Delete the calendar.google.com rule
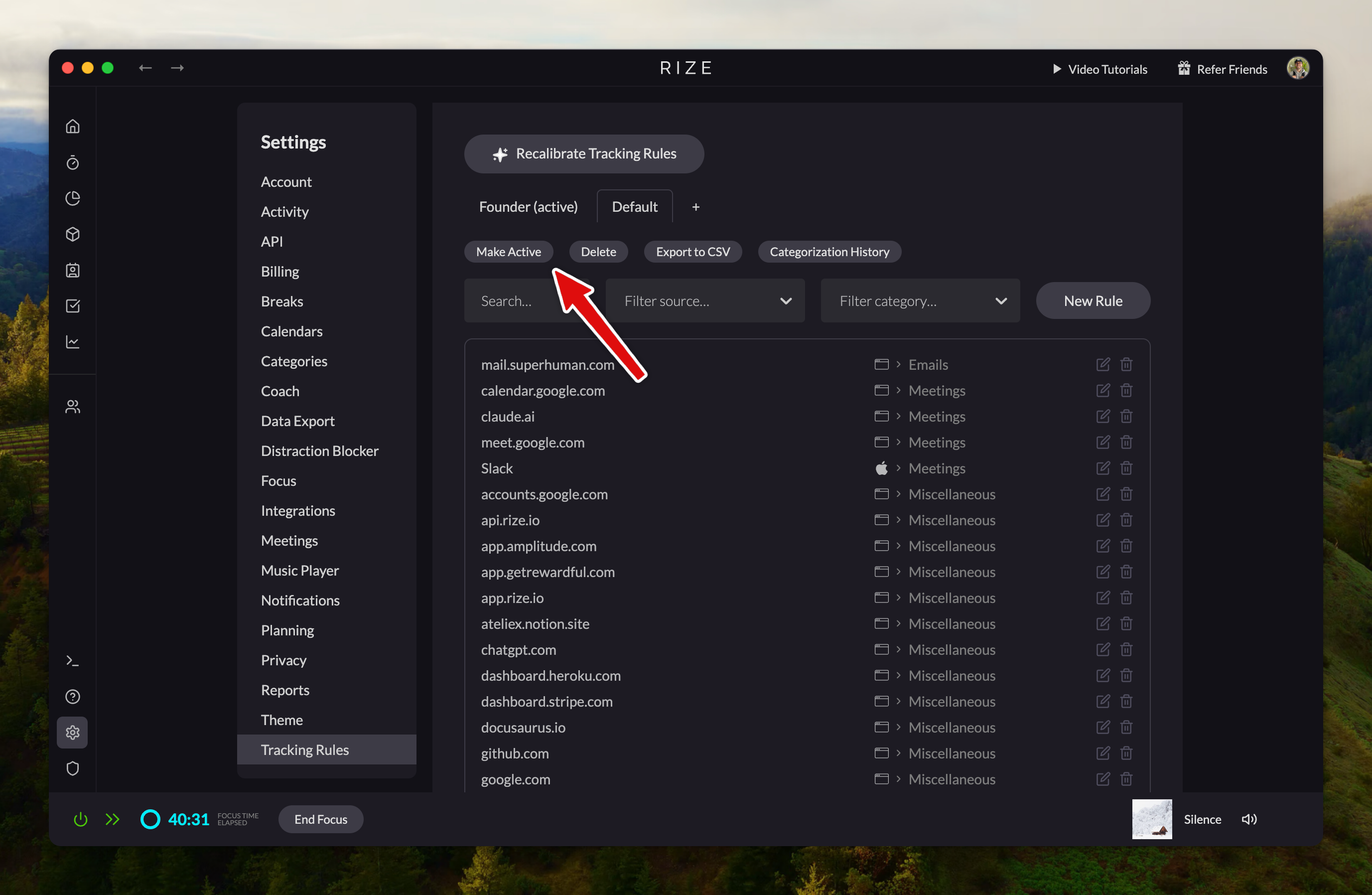Screen dimensions: 1372x895 (1126, 390)
